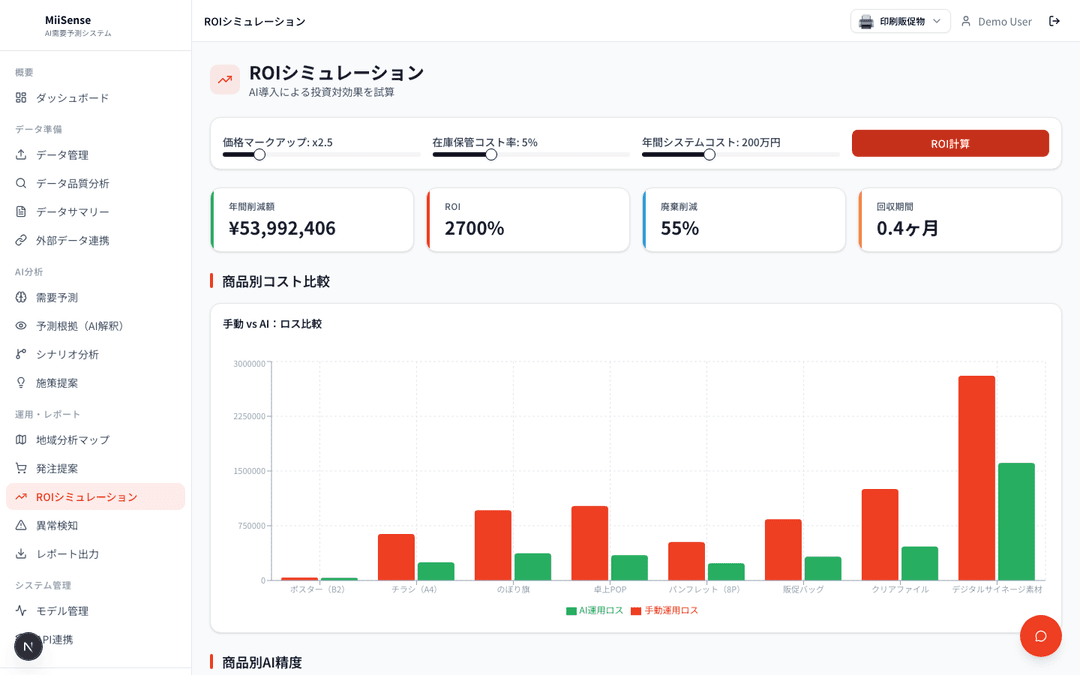The height and width of the screenshot is (675, 1080).
Task: Open シナリオ分析 in sidebar
Action: click(x=96, y=354)
